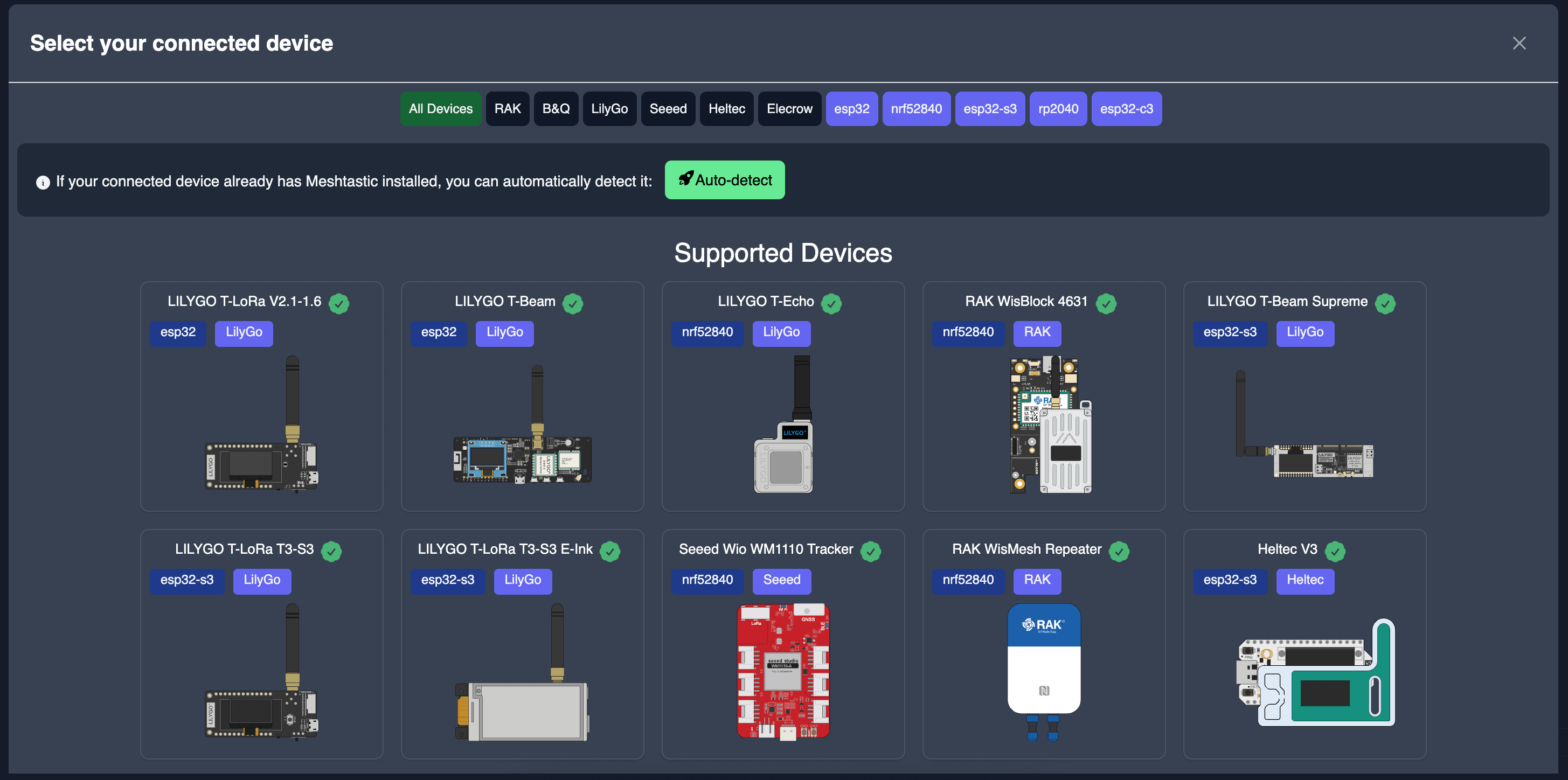Click the verified checkmark on Heltec V3
1568x780 pixels.
(1335, 551)
